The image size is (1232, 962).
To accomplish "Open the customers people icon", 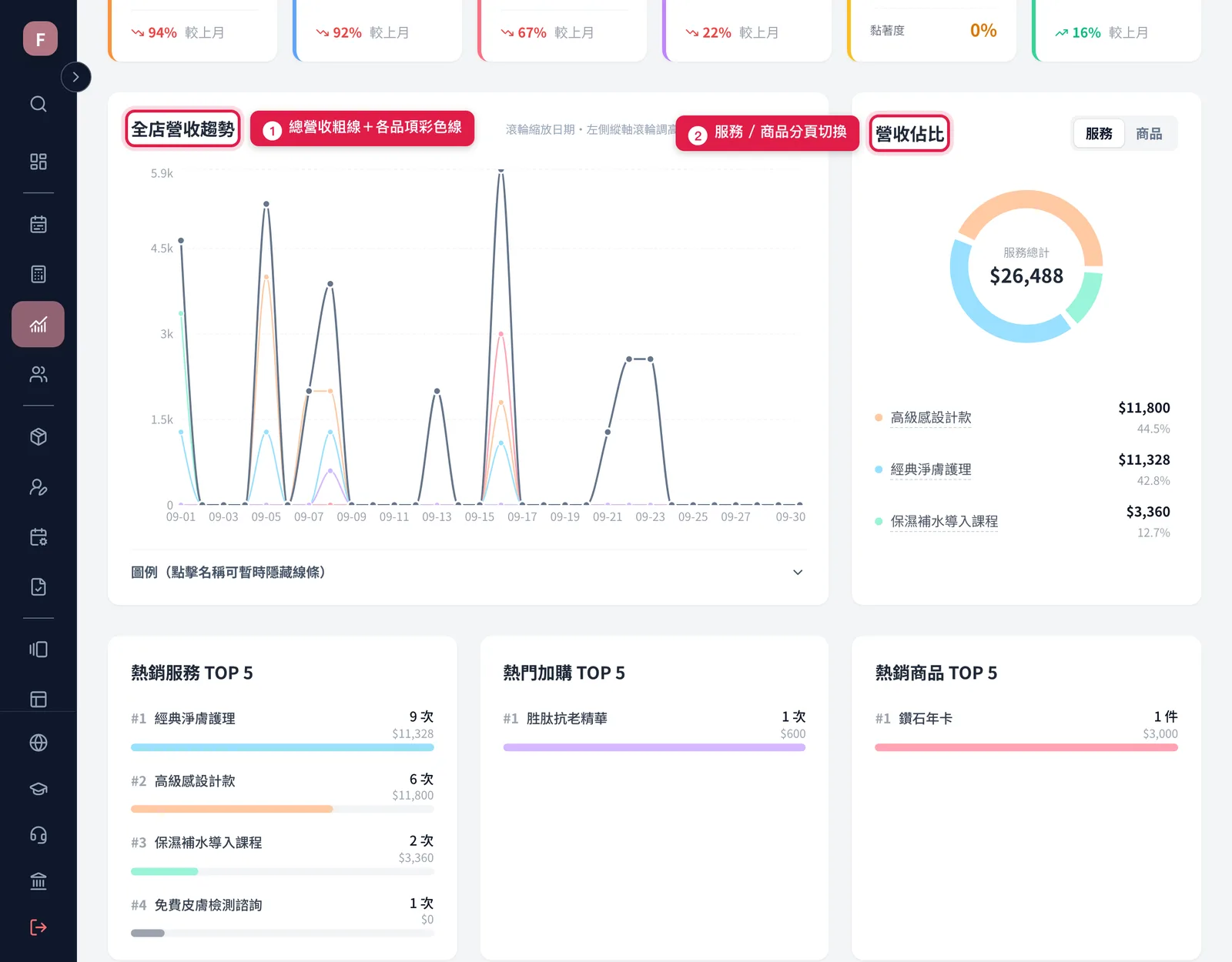I will (38, 375).
